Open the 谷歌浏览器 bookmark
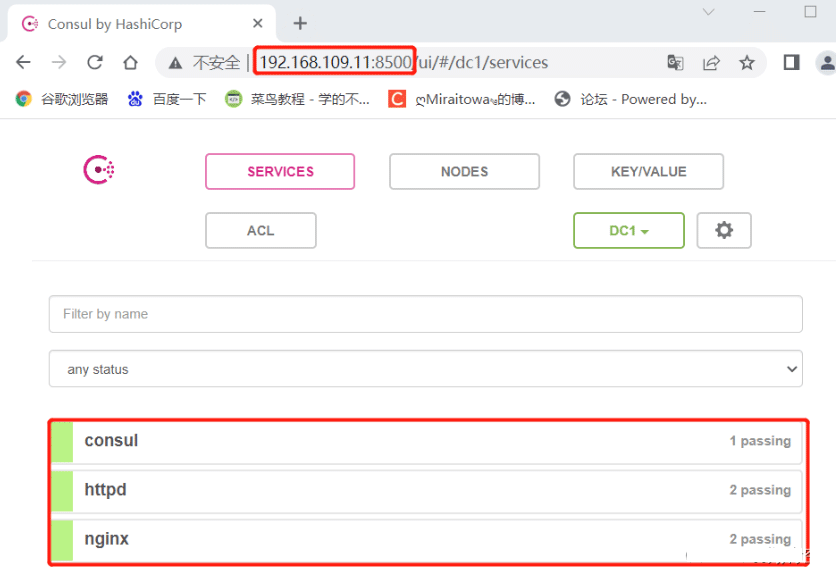The height and width of the screenshot is (574, 836). [x=62, y=99]
